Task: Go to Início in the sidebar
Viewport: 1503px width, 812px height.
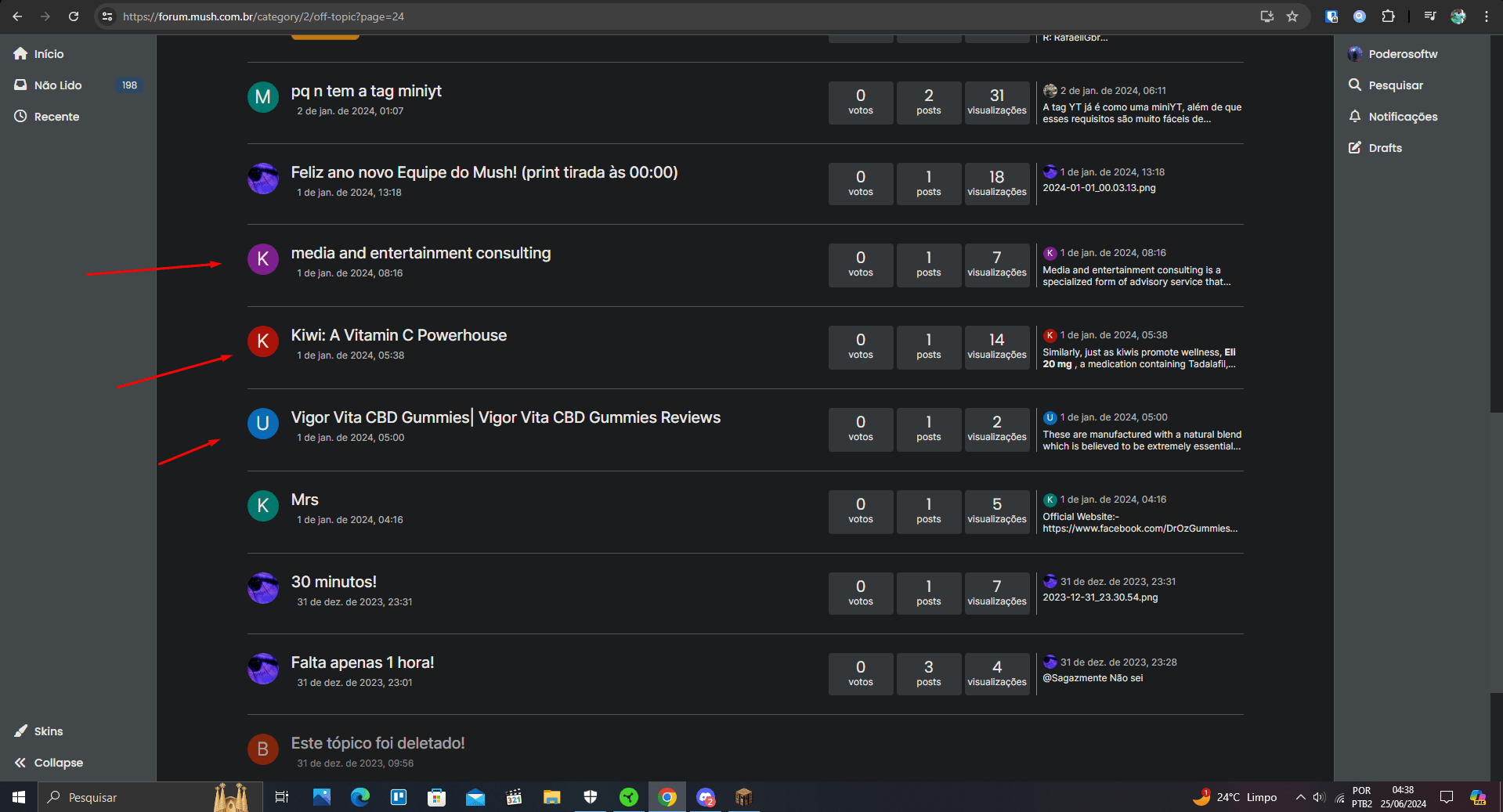Action: tap(39, 54)
